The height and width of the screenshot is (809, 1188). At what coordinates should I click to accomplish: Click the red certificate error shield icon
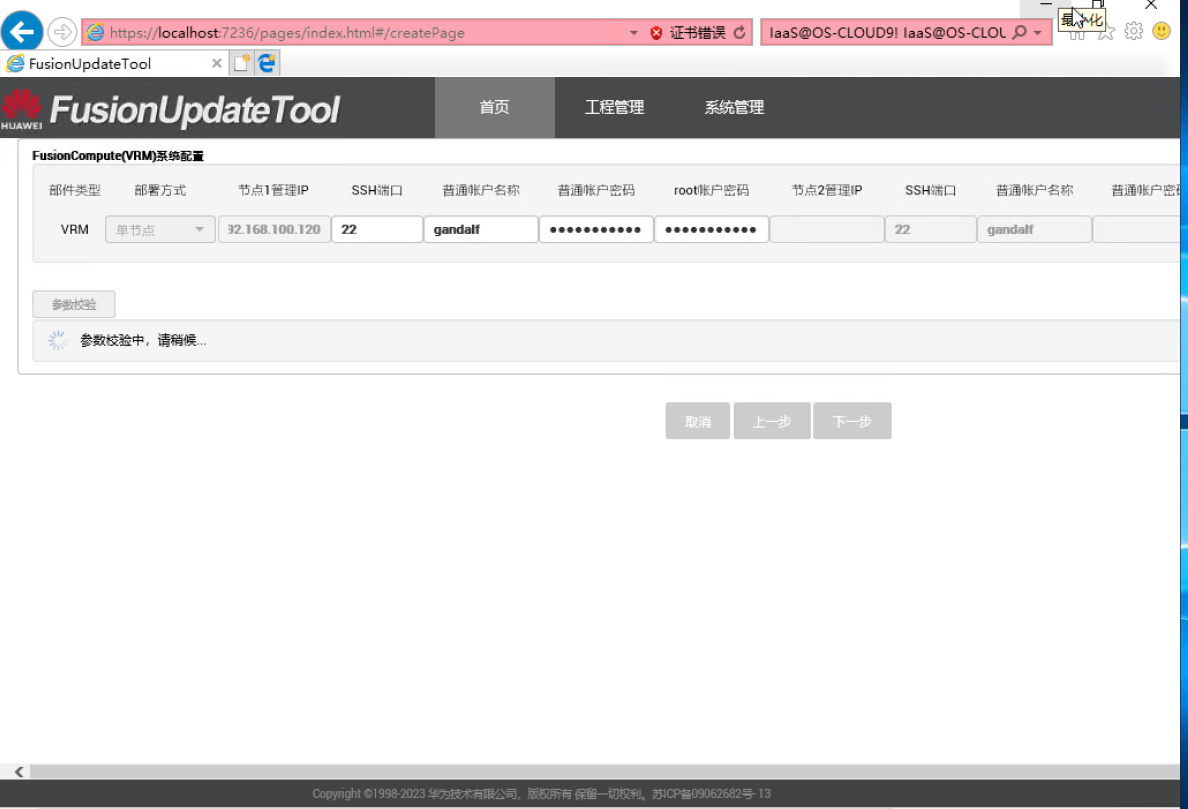656,33
